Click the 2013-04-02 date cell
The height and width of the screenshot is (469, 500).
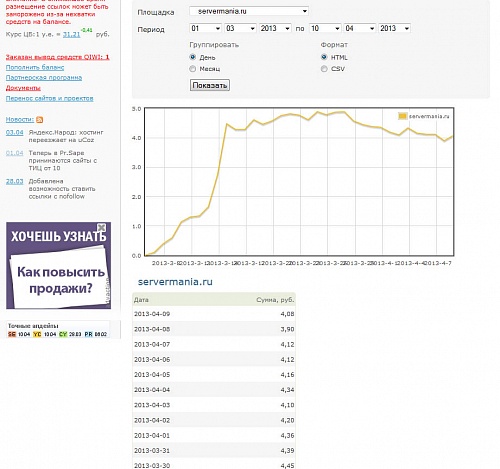(x=152, y=420)
